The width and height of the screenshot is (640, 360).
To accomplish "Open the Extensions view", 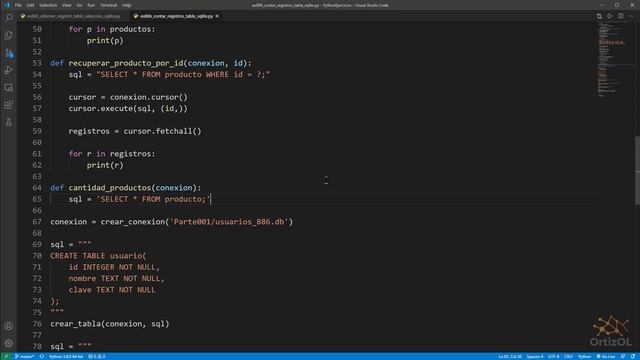I will (x=9, y=105).
